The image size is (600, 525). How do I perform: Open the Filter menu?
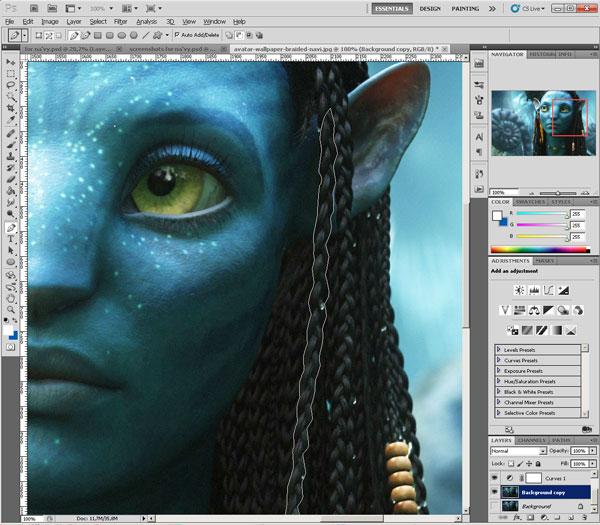click(120, 20)
